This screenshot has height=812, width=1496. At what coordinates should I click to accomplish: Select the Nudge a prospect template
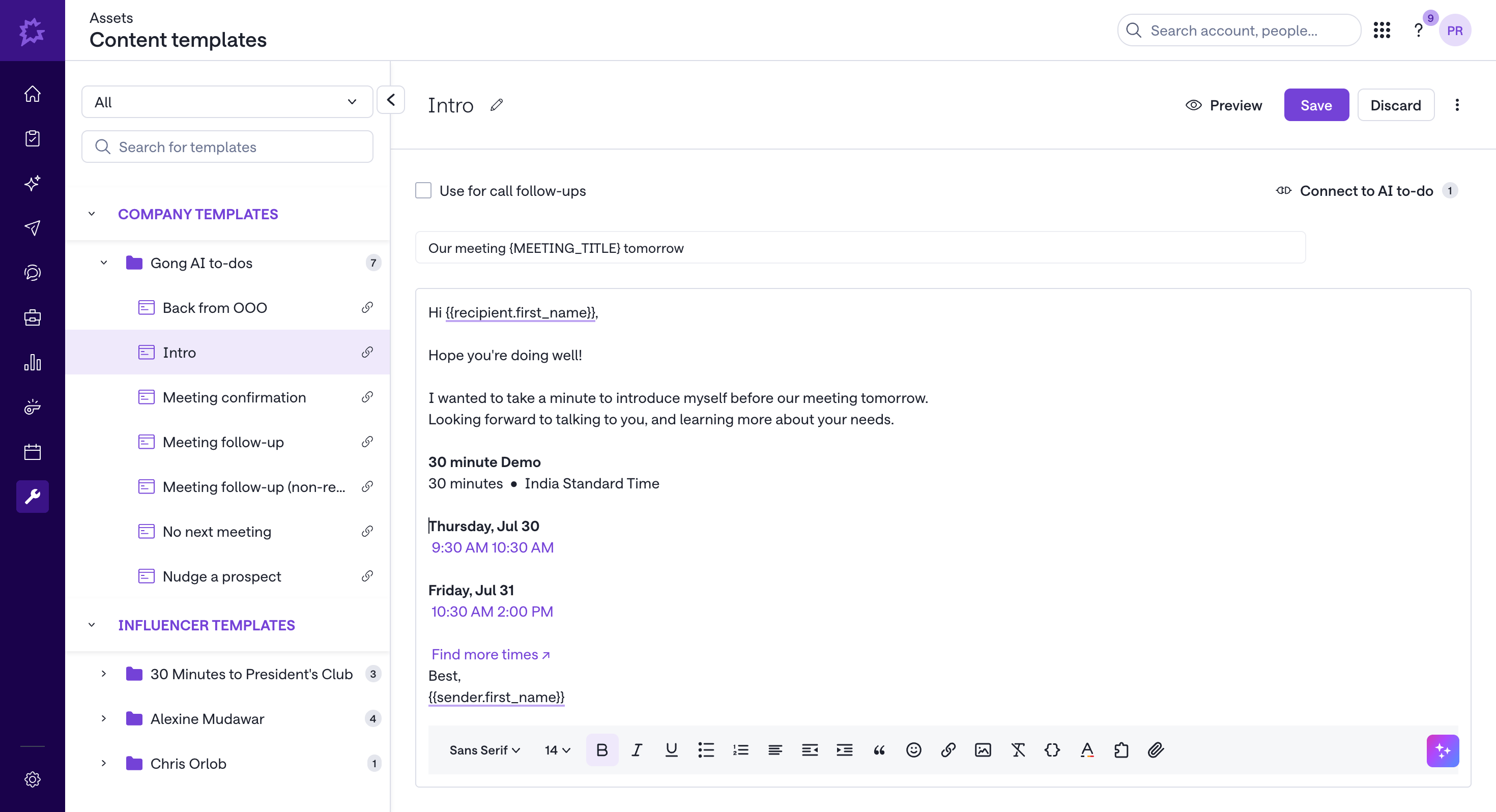pos(227,575)
